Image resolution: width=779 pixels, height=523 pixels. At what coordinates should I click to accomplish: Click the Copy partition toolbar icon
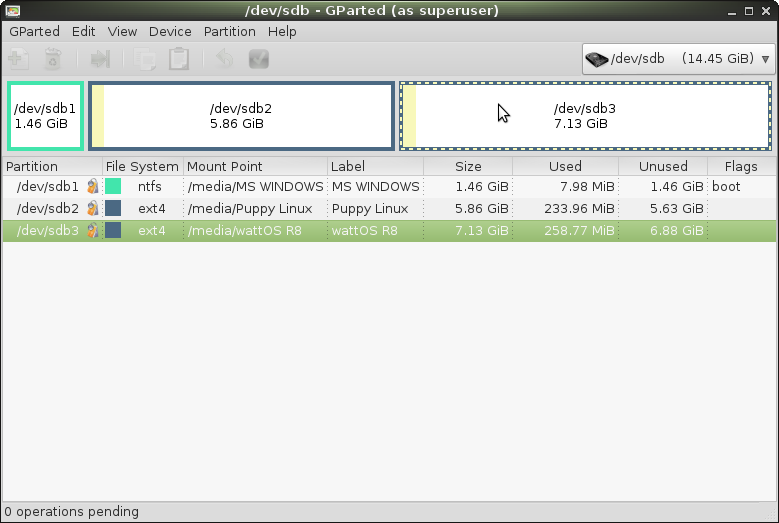(x=145, y=59)
